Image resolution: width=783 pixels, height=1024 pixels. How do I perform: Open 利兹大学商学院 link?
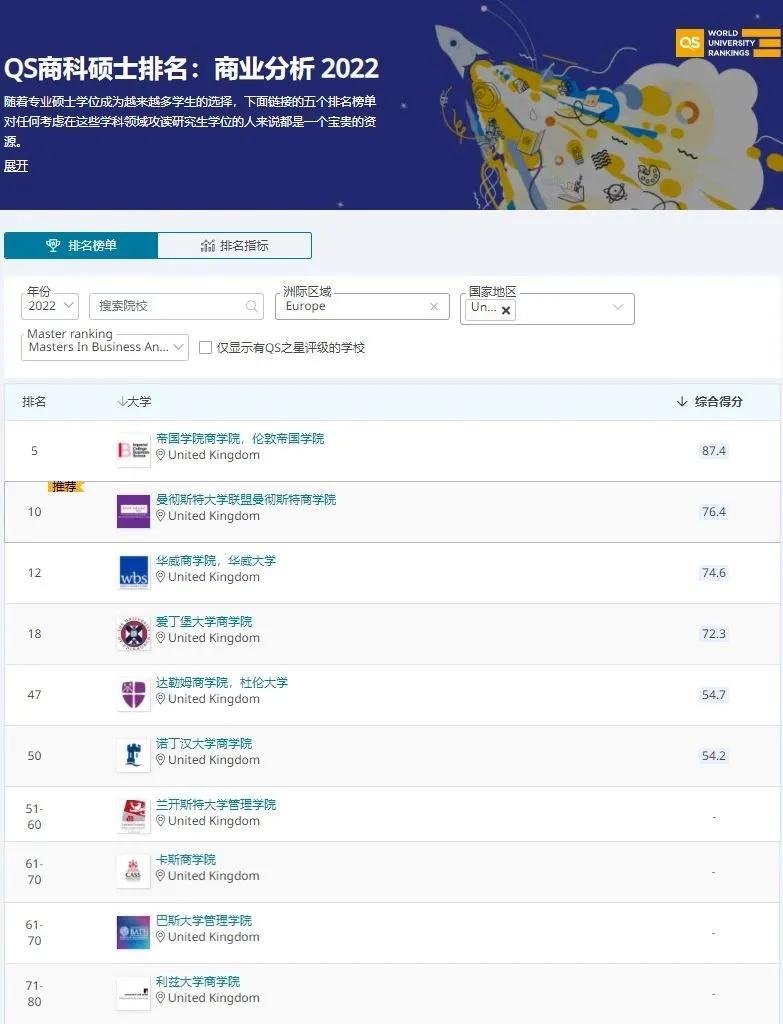coord(198,982)
